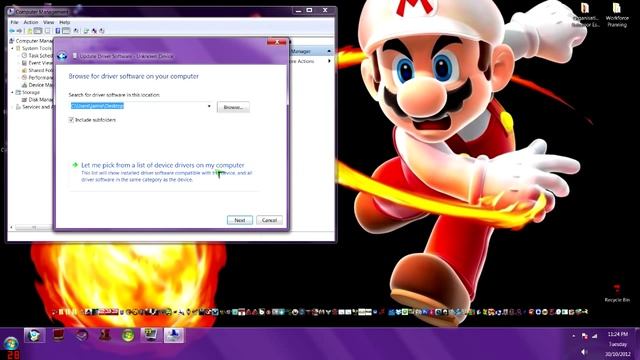Open the File menu
This screenshot has width=640, height=360.
(x=15, y=22)
